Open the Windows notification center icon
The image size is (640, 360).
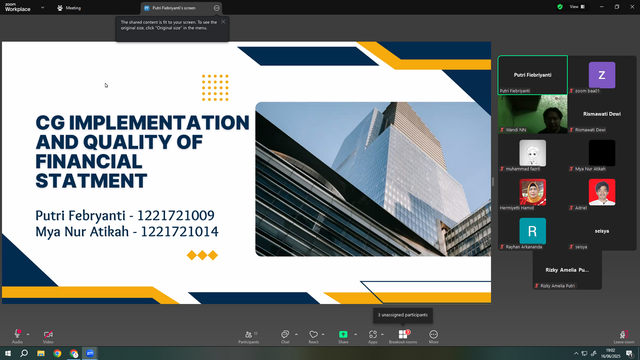[x=629, y=353]
